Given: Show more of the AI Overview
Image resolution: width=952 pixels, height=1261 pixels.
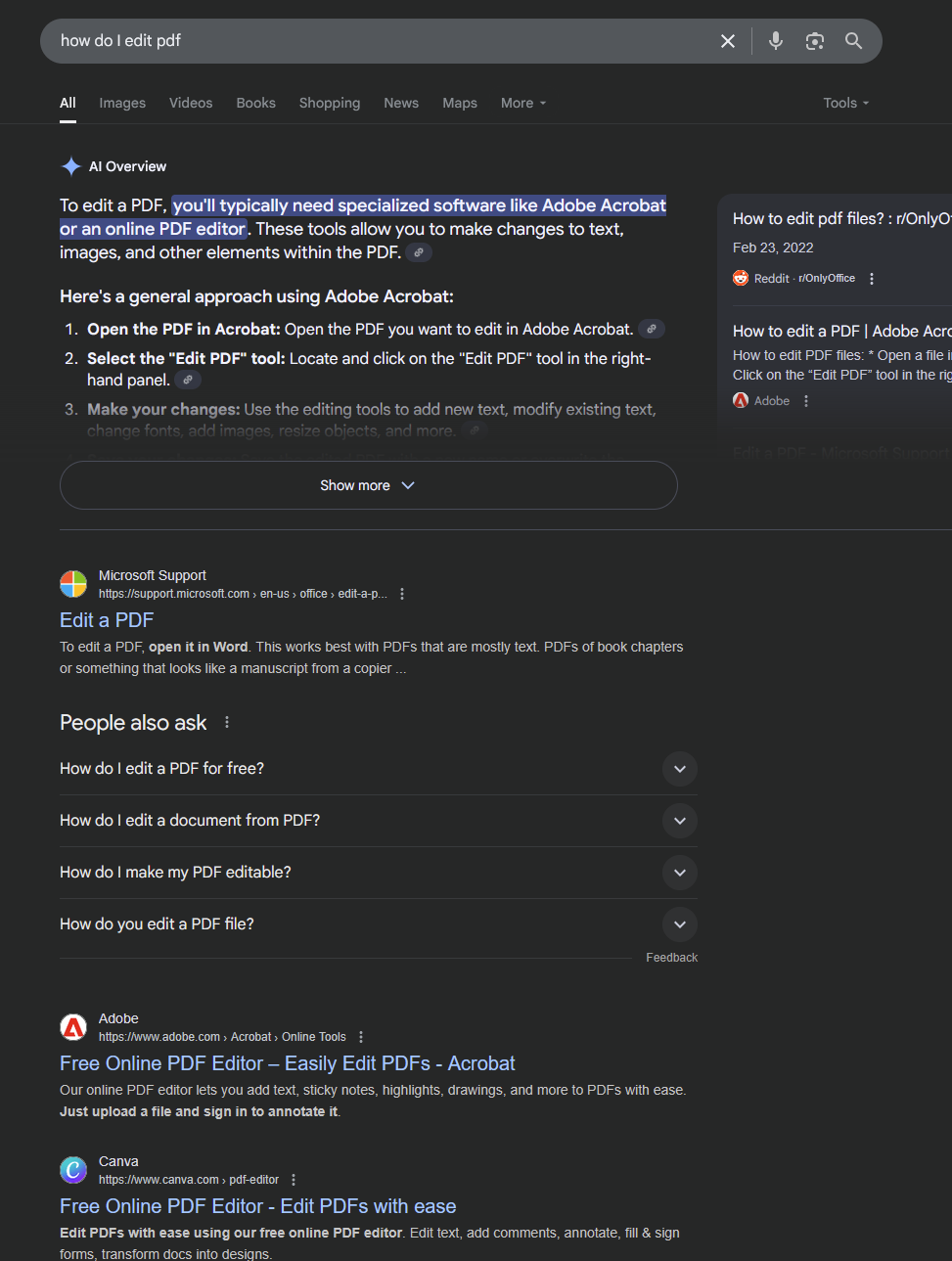Looking at the screenshot, I should click(x=369, y=485).
